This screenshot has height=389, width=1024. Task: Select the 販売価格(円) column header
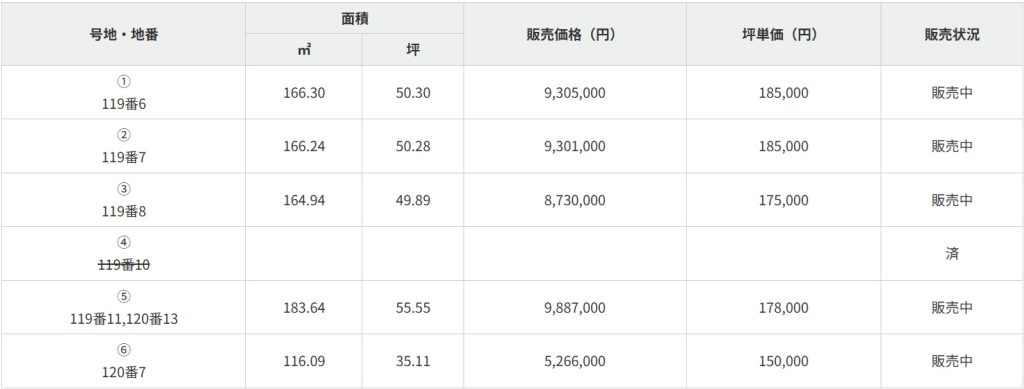575,34
